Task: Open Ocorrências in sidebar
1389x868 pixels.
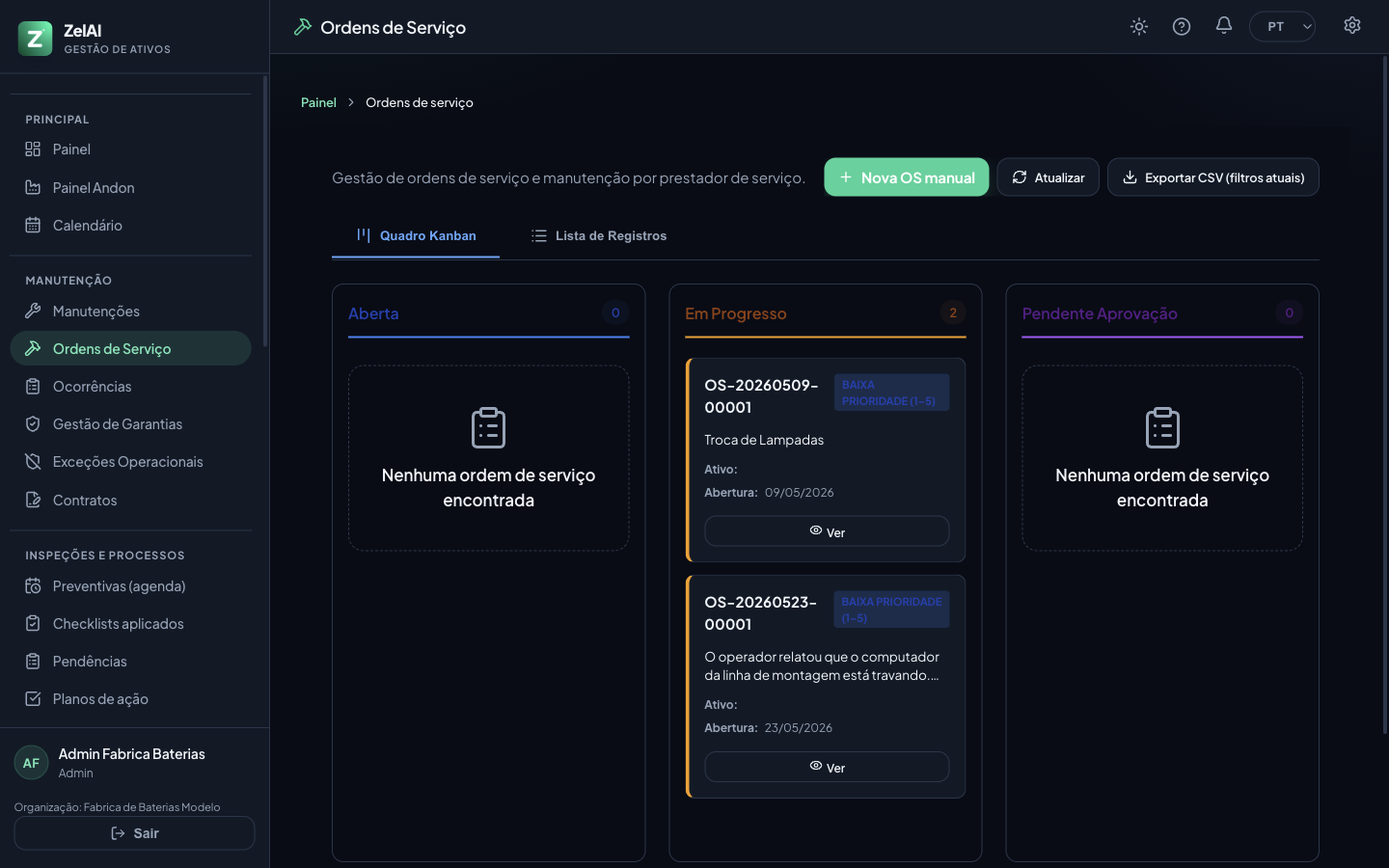Action: click(x=130, y=387)
